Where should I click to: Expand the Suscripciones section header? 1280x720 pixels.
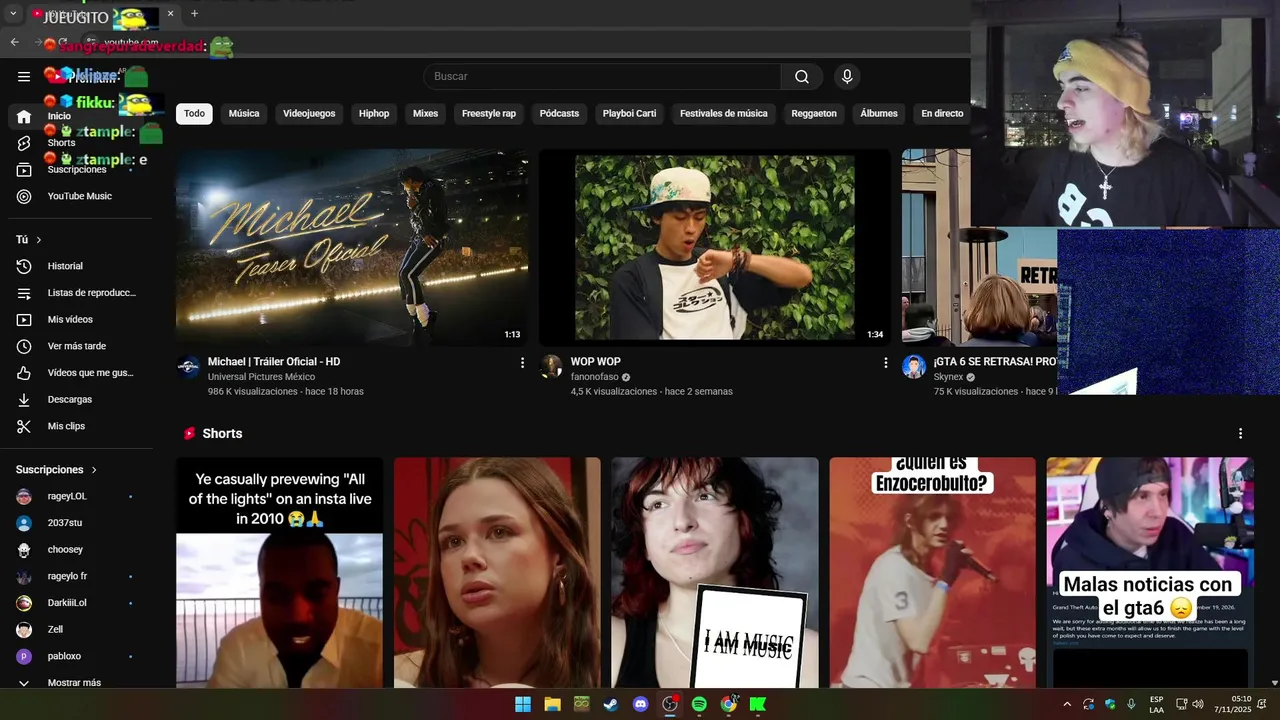coord(56,470)
